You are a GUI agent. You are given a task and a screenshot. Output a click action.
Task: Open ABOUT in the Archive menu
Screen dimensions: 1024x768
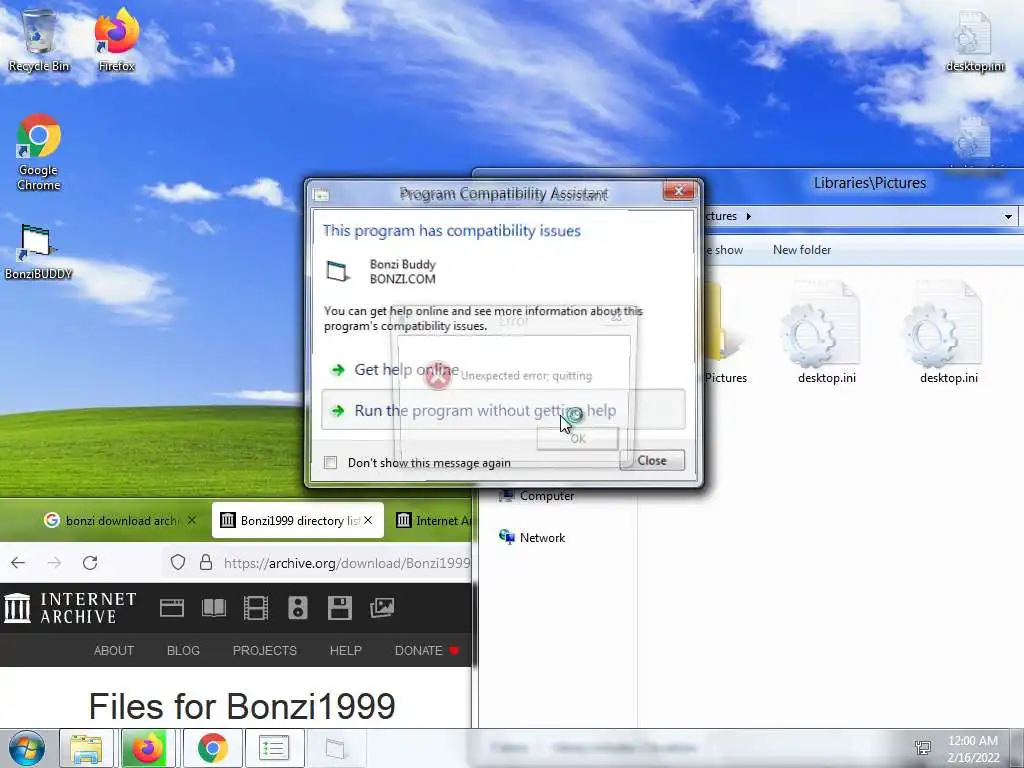coord(114,650)
